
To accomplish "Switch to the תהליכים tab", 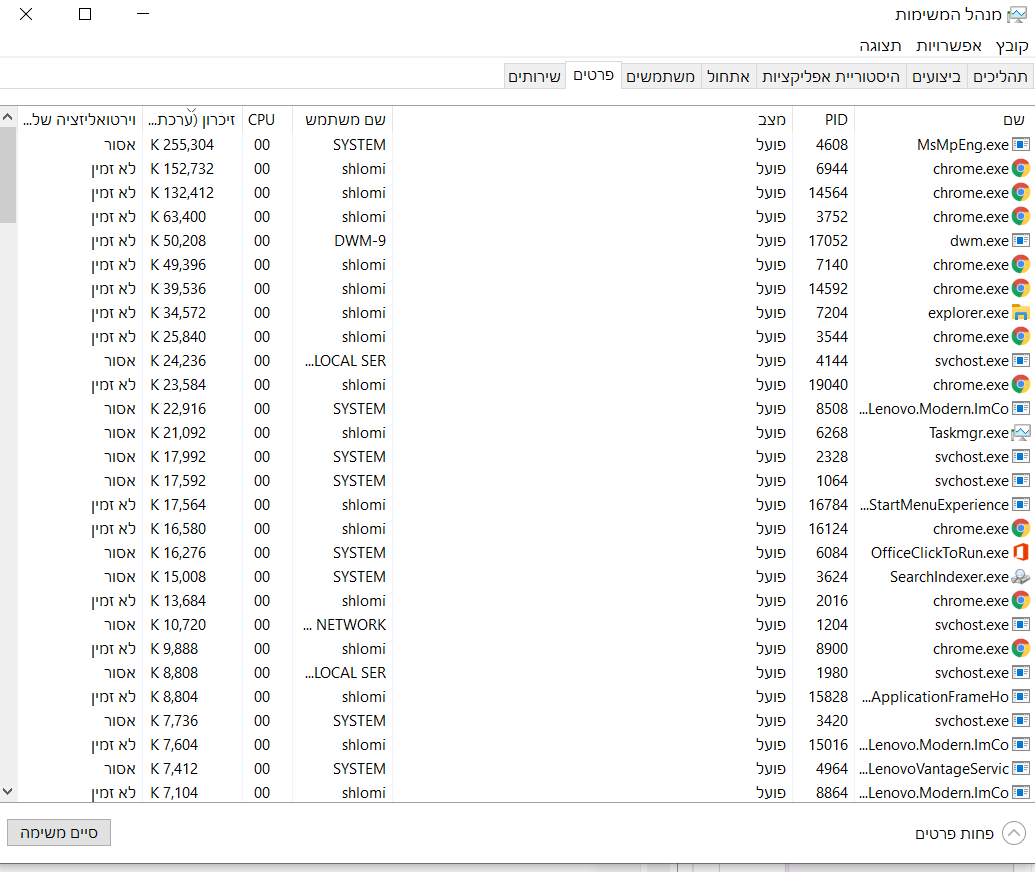I will click(1000, 77).
